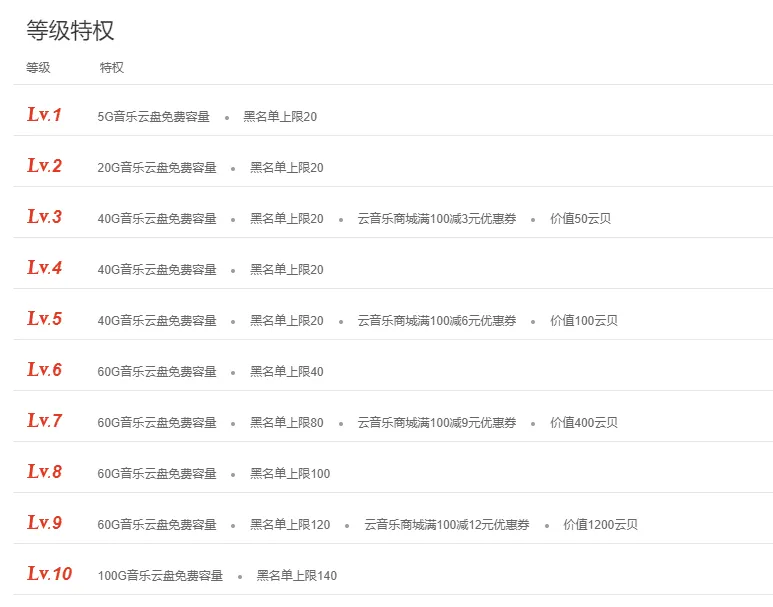Image resolution: width=773 pixels, height=607 pixels.
Task: Click 云音乐商城满100减9元优惠券 text
Action: [437, 423]
